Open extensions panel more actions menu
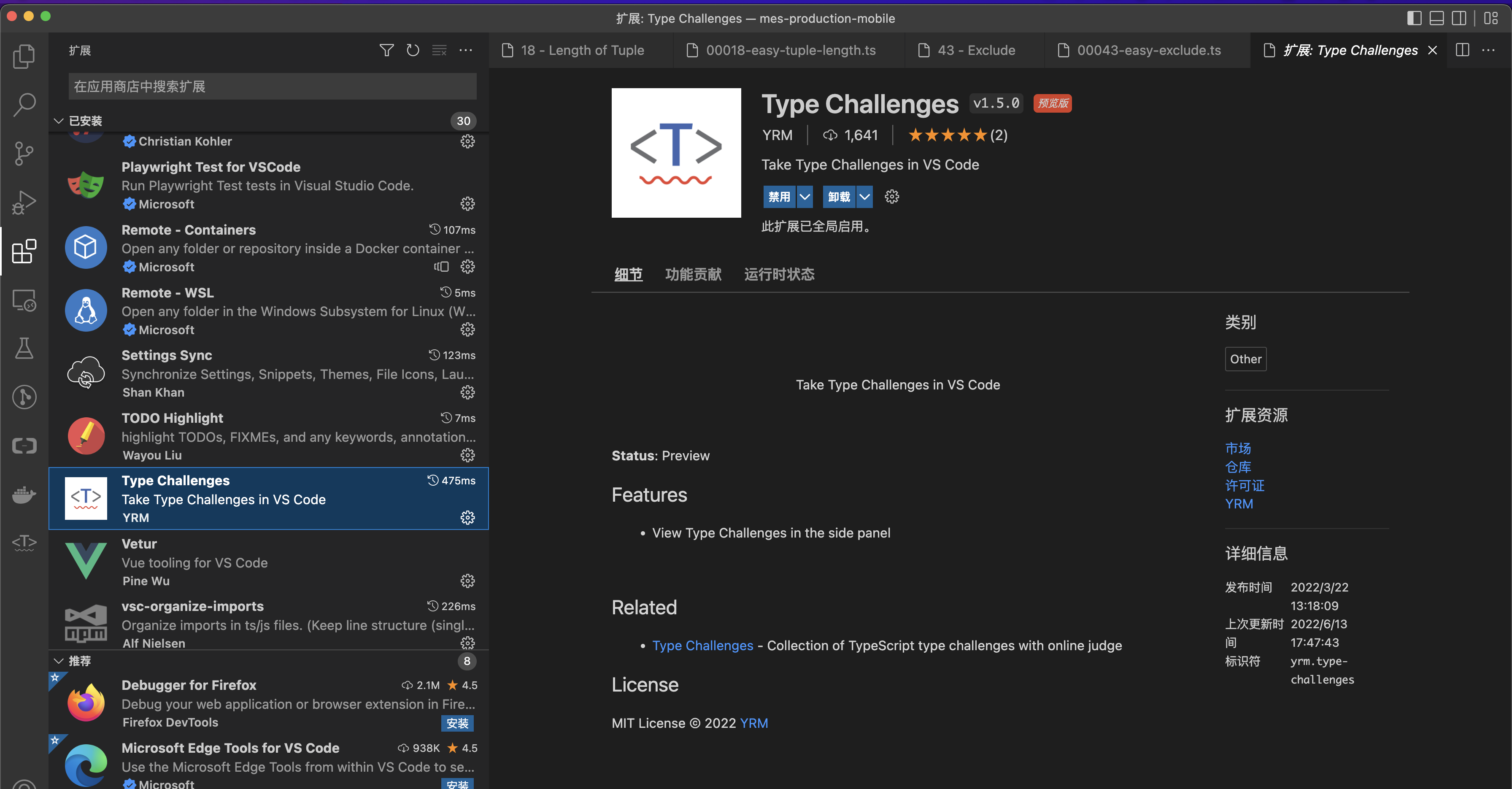Image resolution: width=1512 pixels, height=789 pixels. coord(465,51)
